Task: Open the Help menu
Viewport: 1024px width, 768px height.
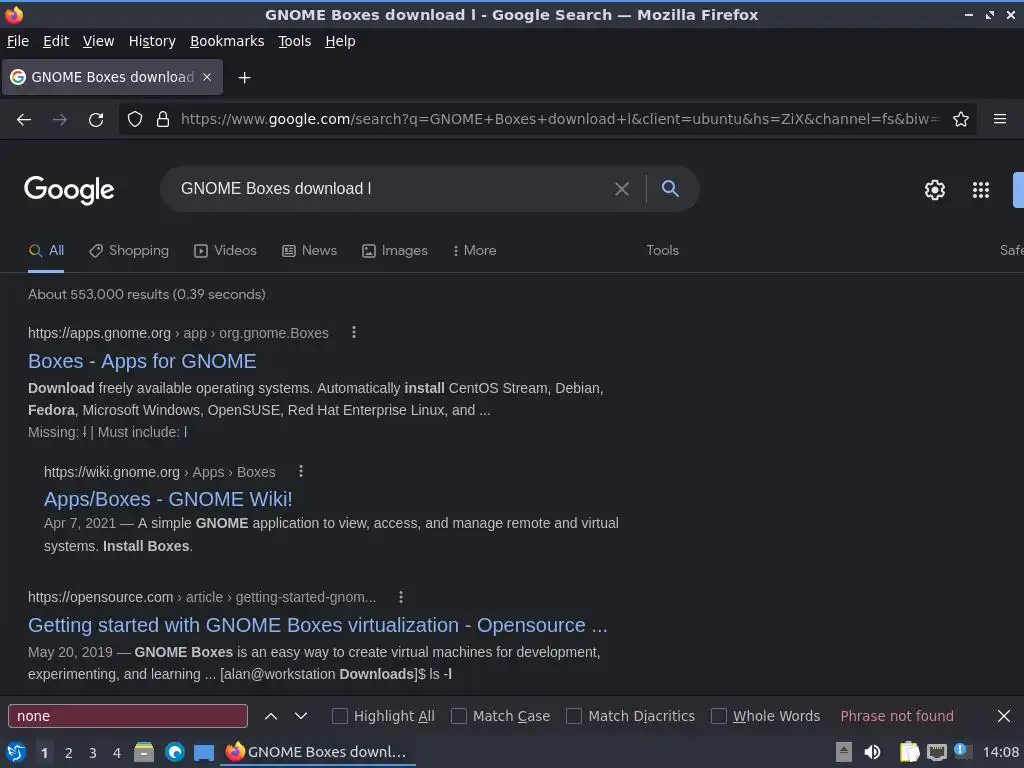Action: coord(340,41)
